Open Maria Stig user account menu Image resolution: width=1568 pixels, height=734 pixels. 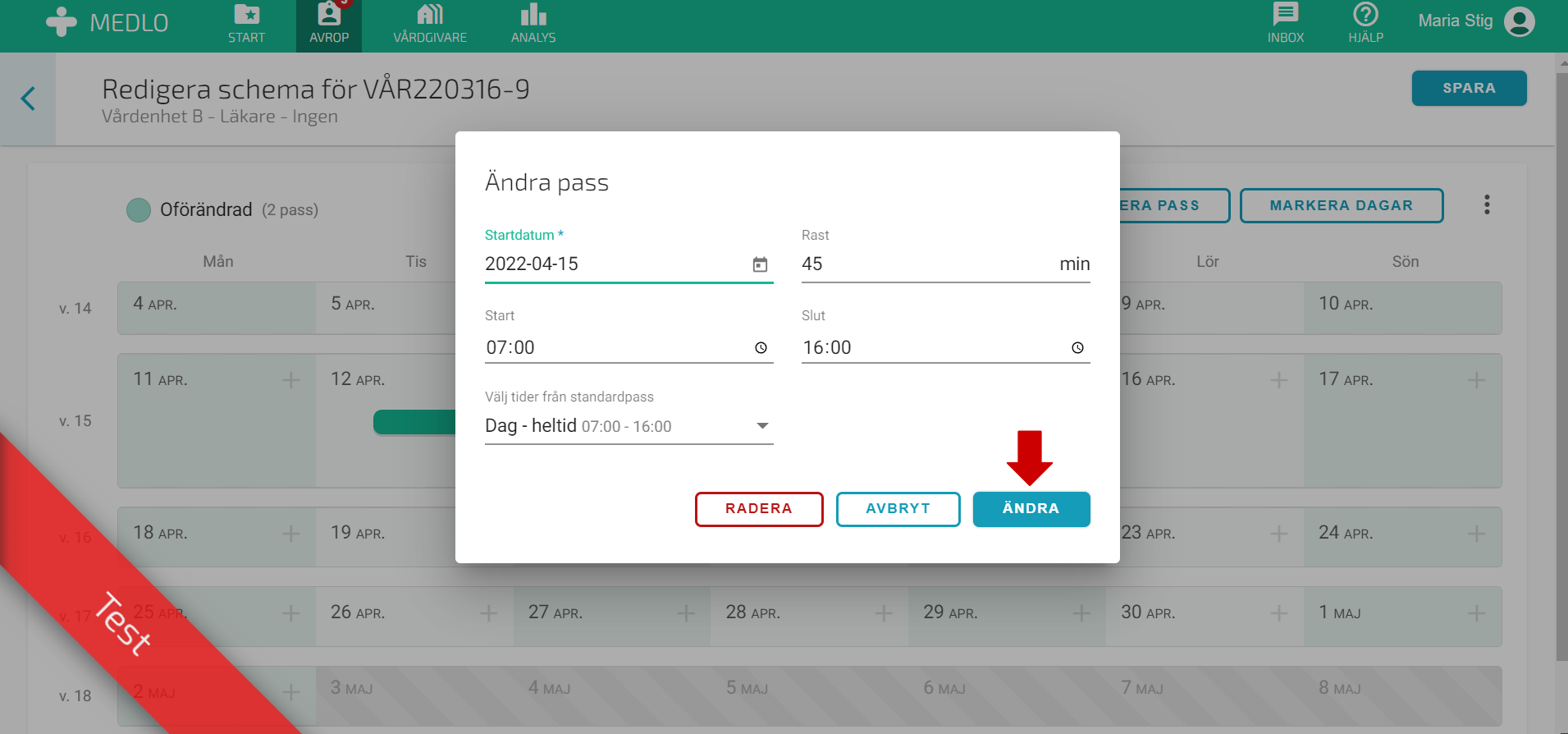[1476, 21]
